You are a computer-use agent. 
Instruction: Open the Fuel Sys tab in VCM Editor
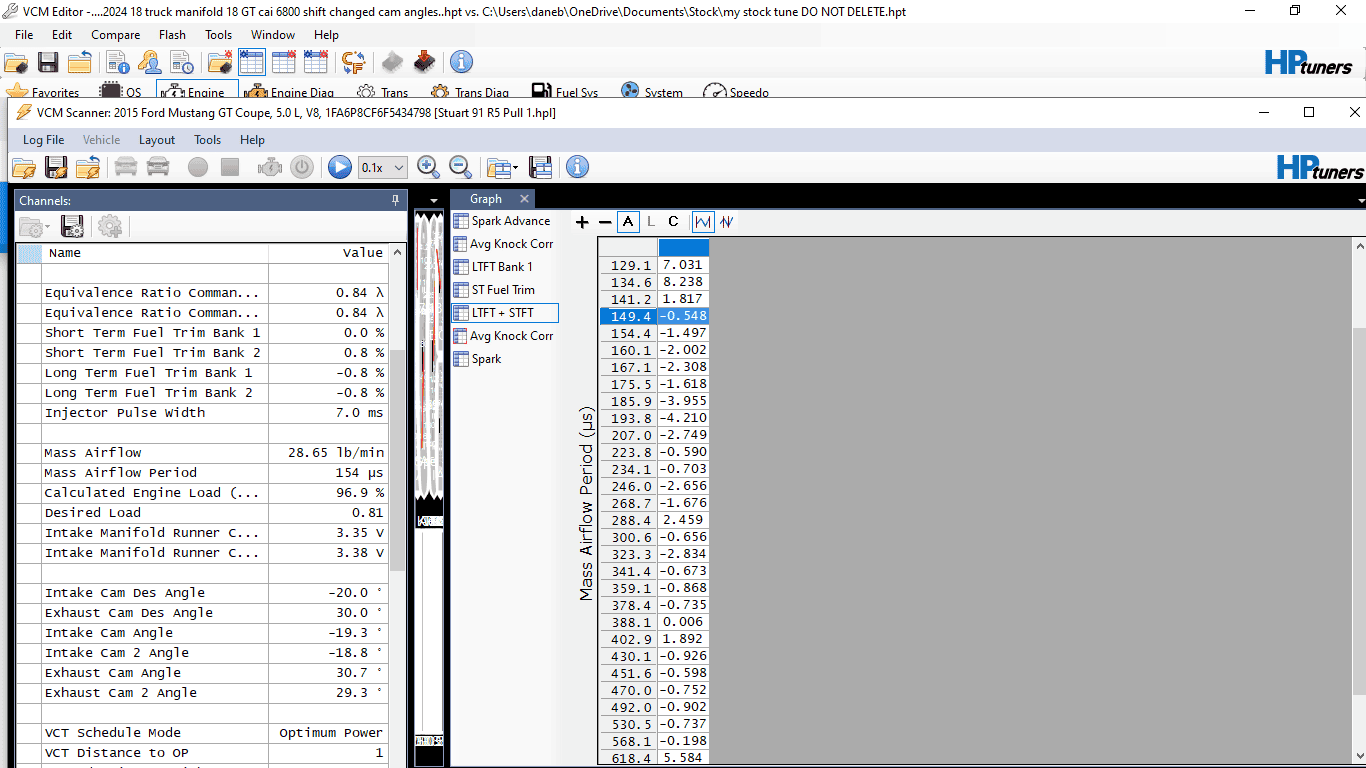tap(565, 91)
